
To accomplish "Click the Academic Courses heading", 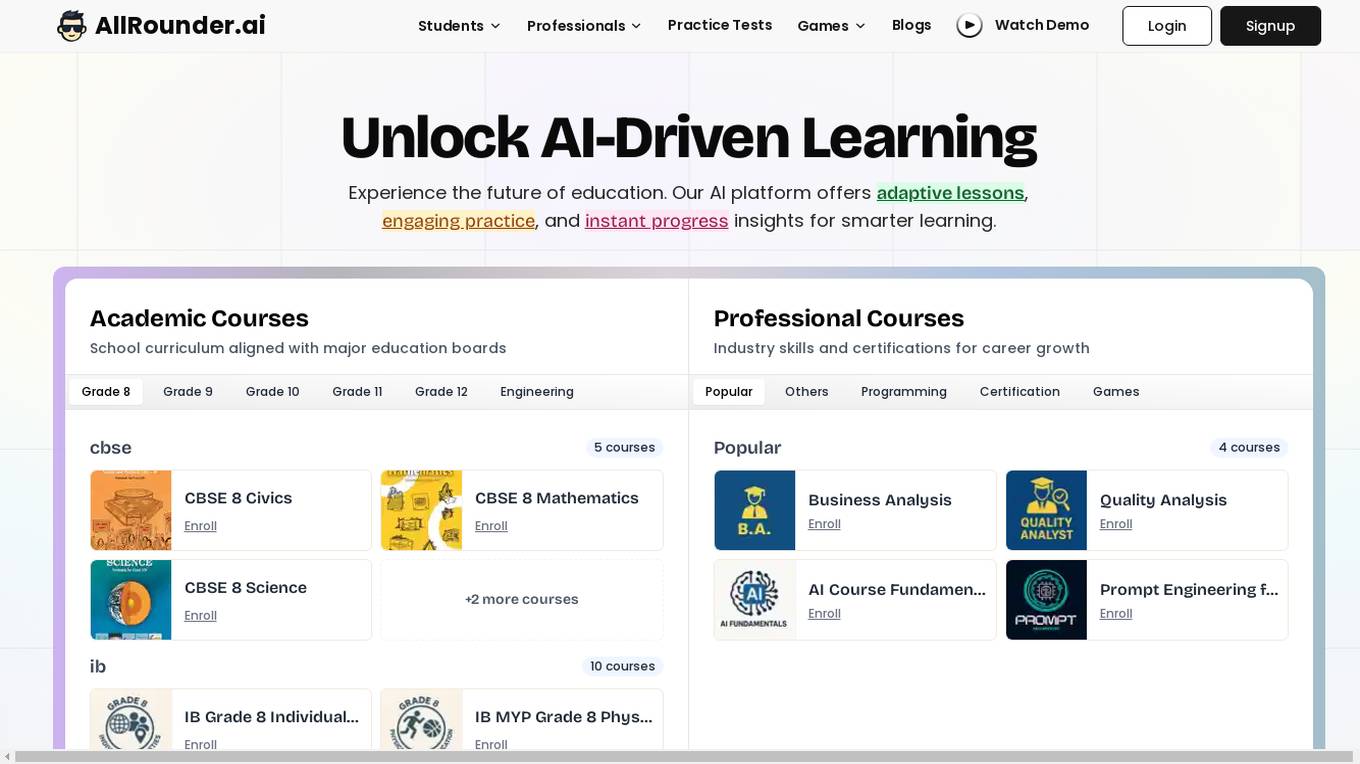I will coord(199,319).
